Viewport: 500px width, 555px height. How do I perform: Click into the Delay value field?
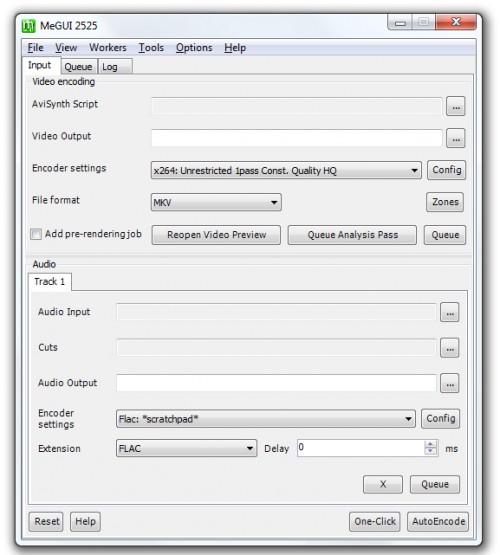pos(360,448)
